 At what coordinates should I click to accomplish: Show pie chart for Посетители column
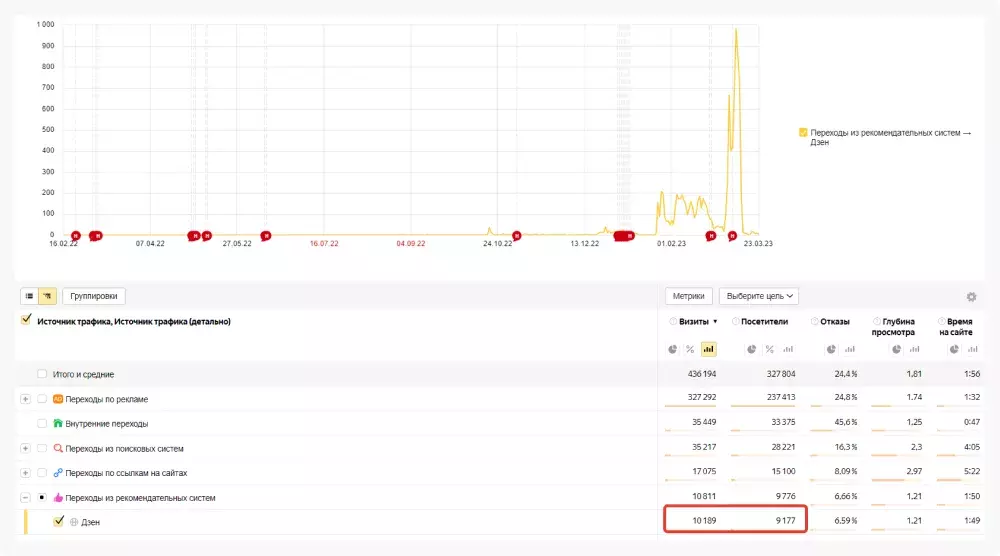(753, 349)
